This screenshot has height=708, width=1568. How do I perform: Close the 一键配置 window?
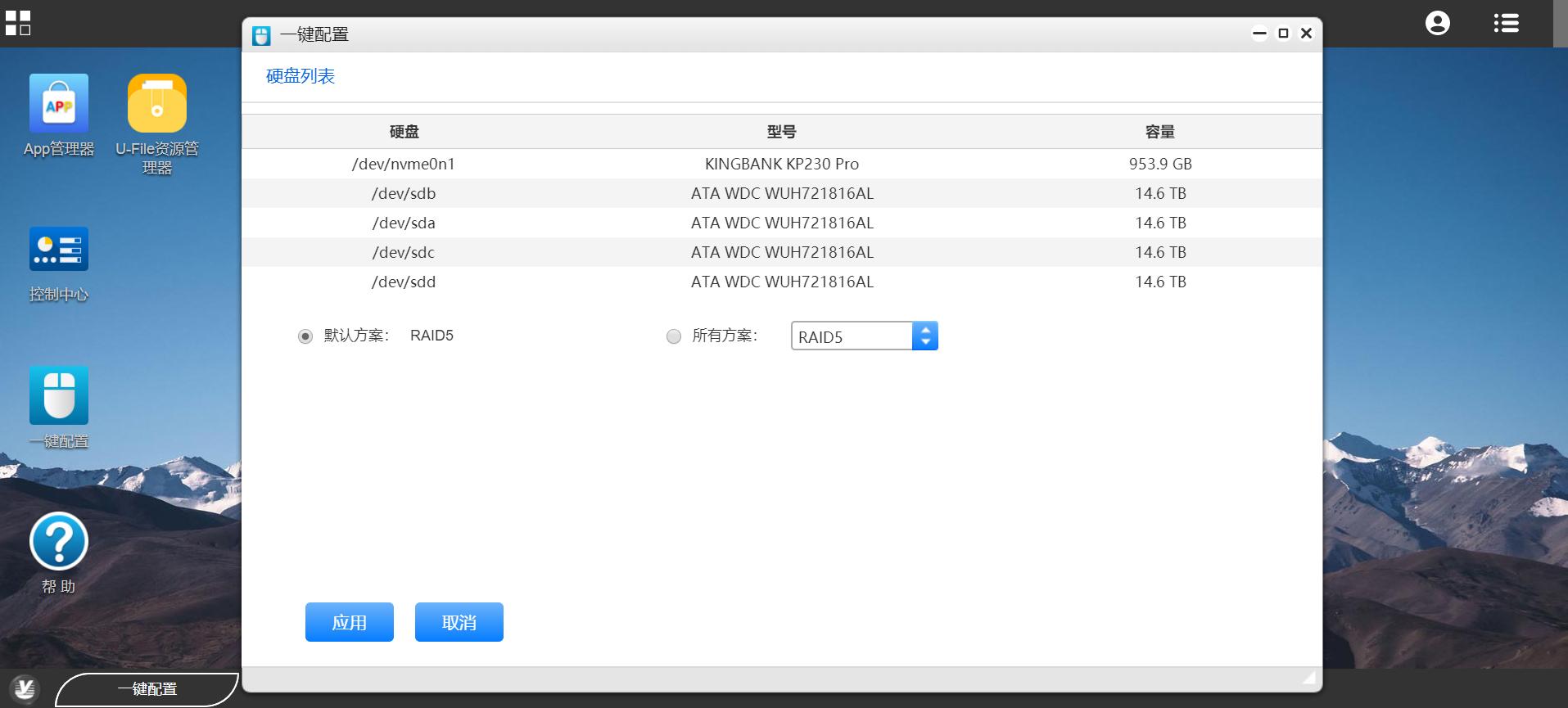1307,34
